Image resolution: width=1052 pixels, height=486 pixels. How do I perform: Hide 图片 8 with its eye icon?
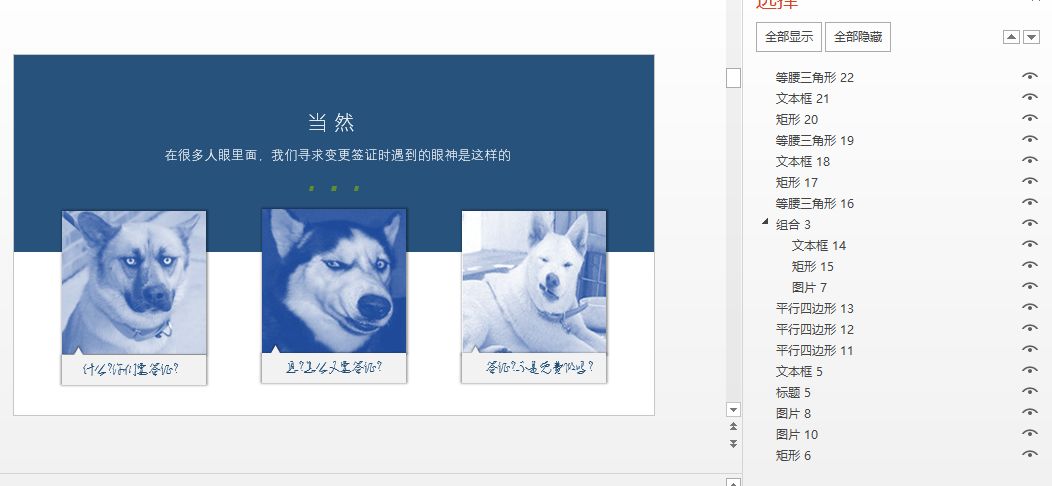pyautogui.click(x=1029, y=412)
